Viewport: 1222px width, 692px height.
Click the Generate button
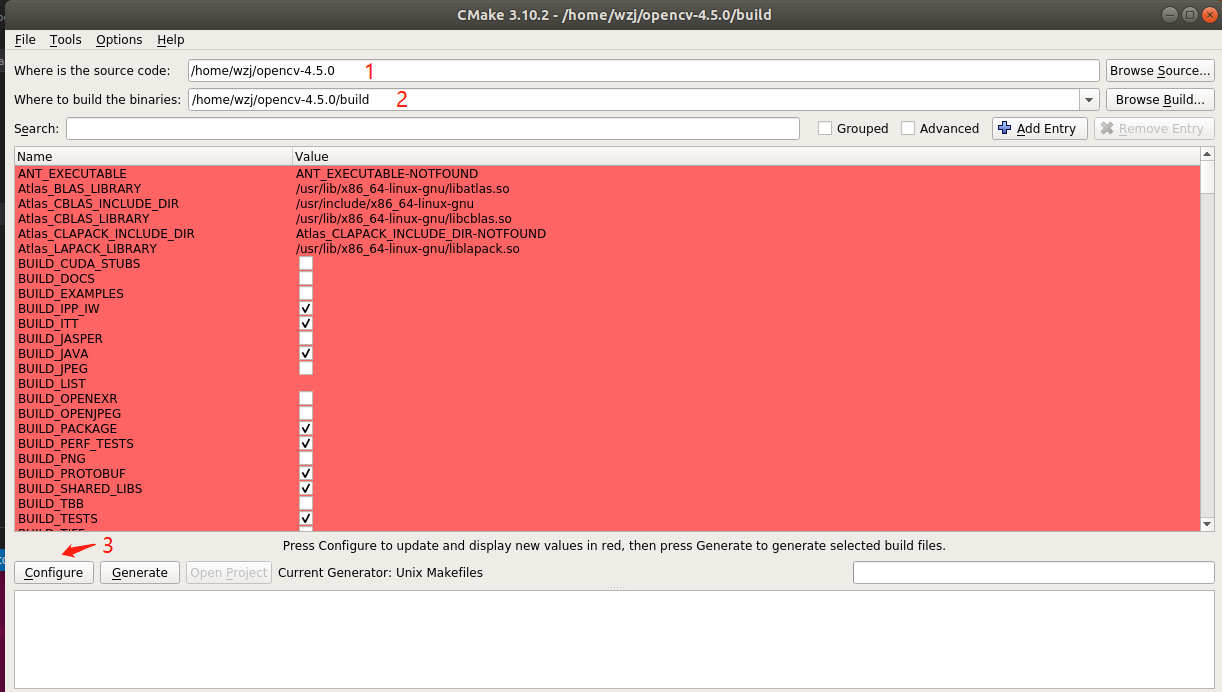coord(140,573)
